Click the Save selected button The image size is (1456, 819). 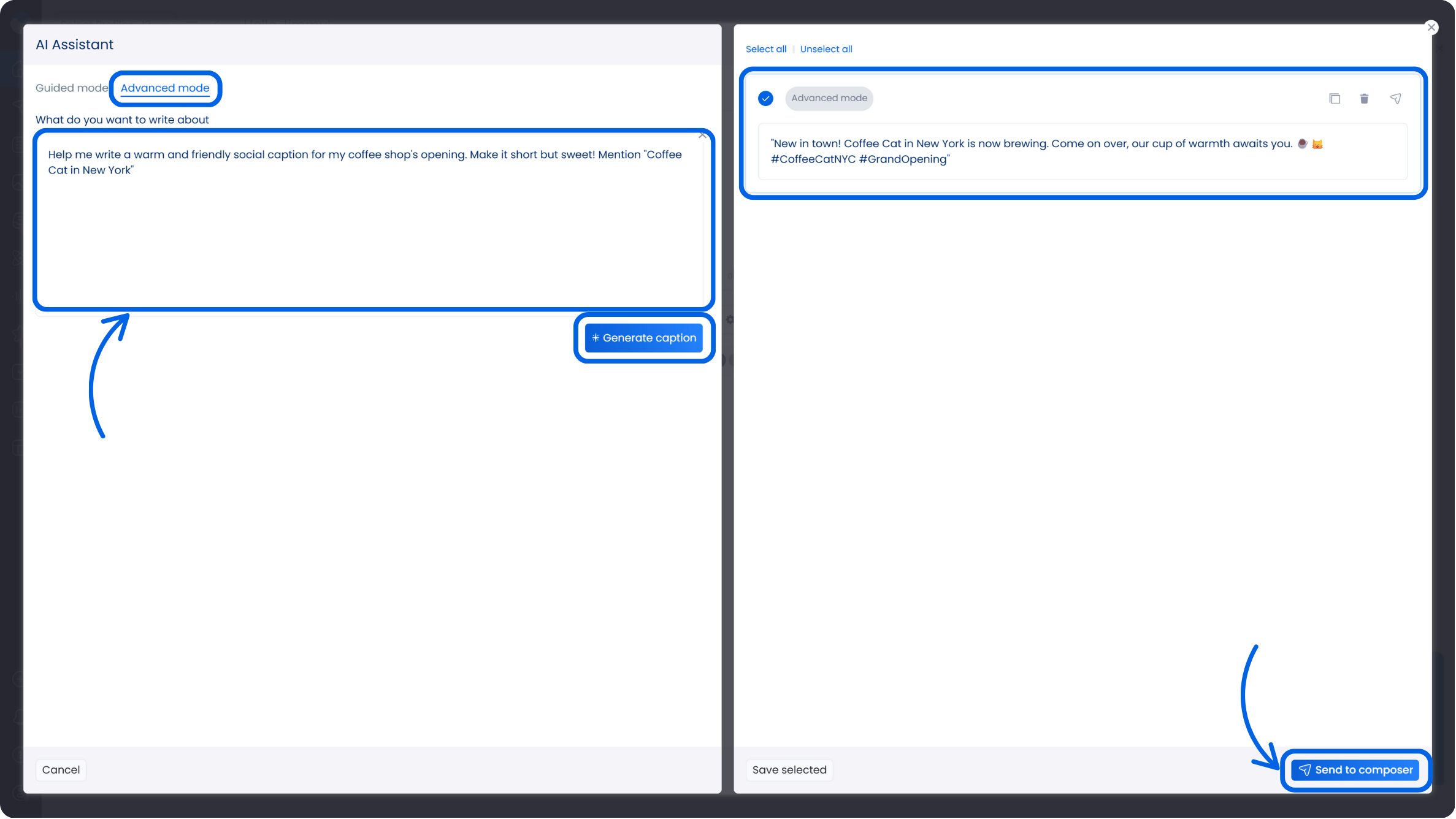click(789, 771)
